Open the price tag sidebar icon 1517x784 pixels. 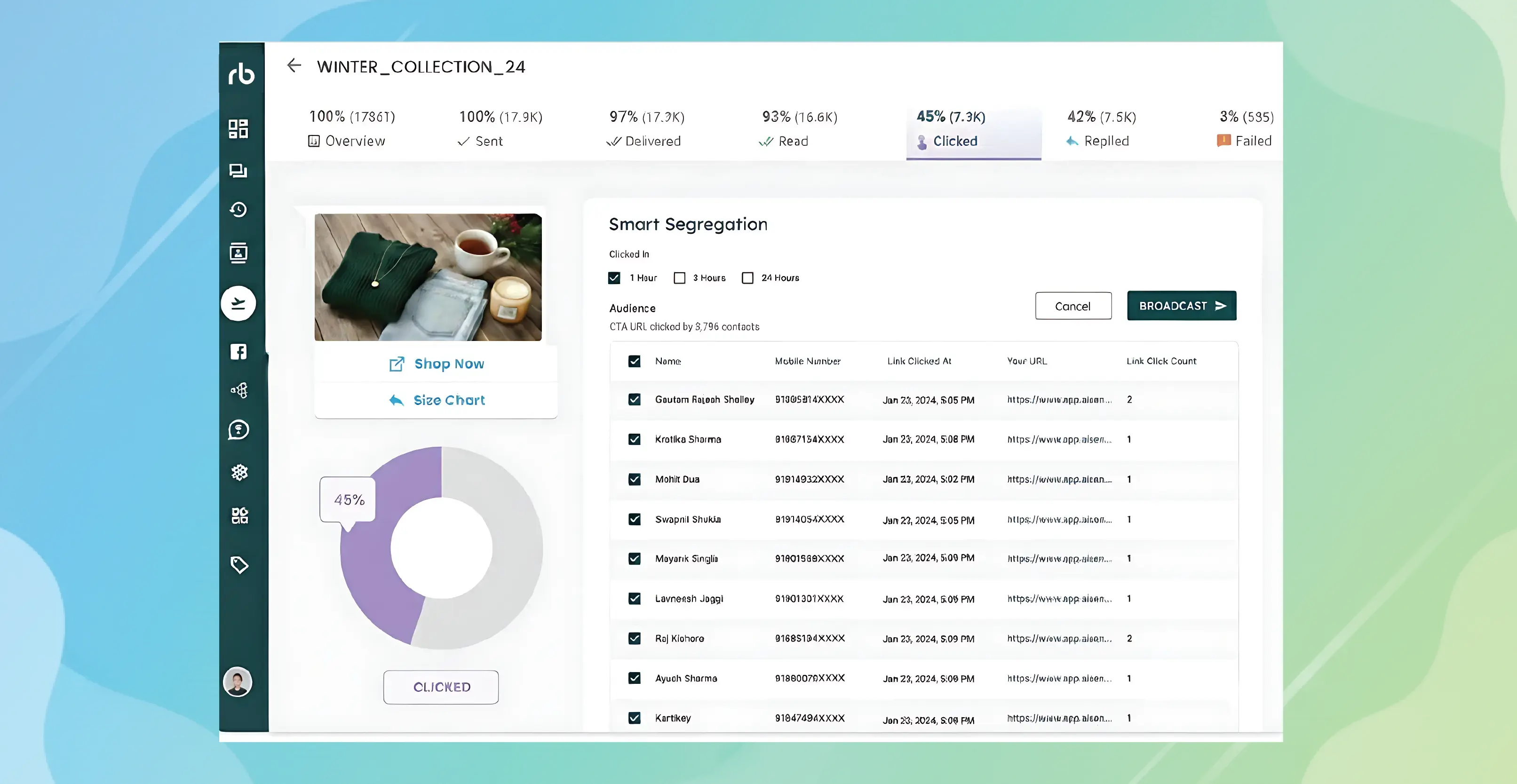(239, 565)
